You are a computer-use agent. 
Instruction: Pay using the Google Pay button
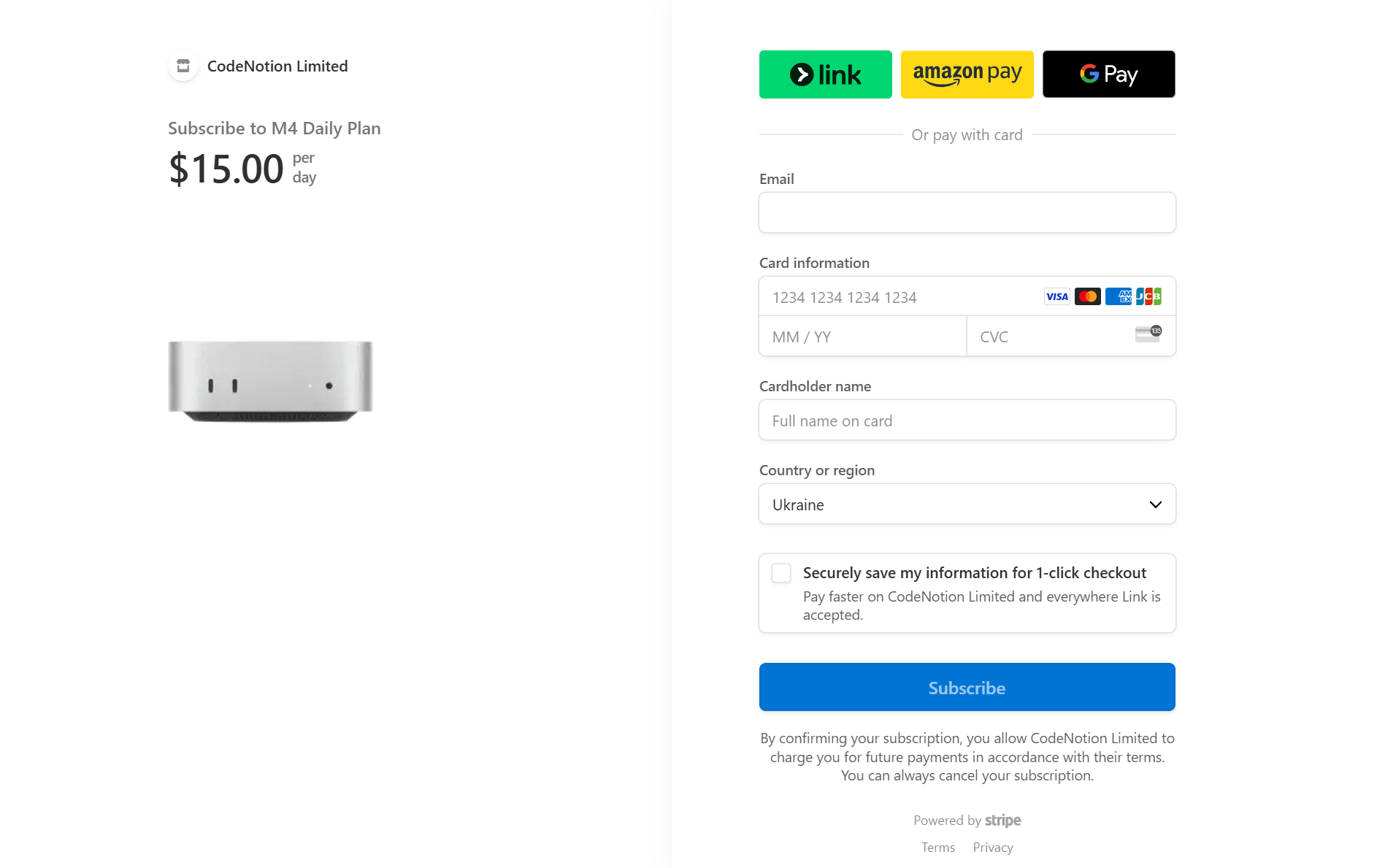1108,74
